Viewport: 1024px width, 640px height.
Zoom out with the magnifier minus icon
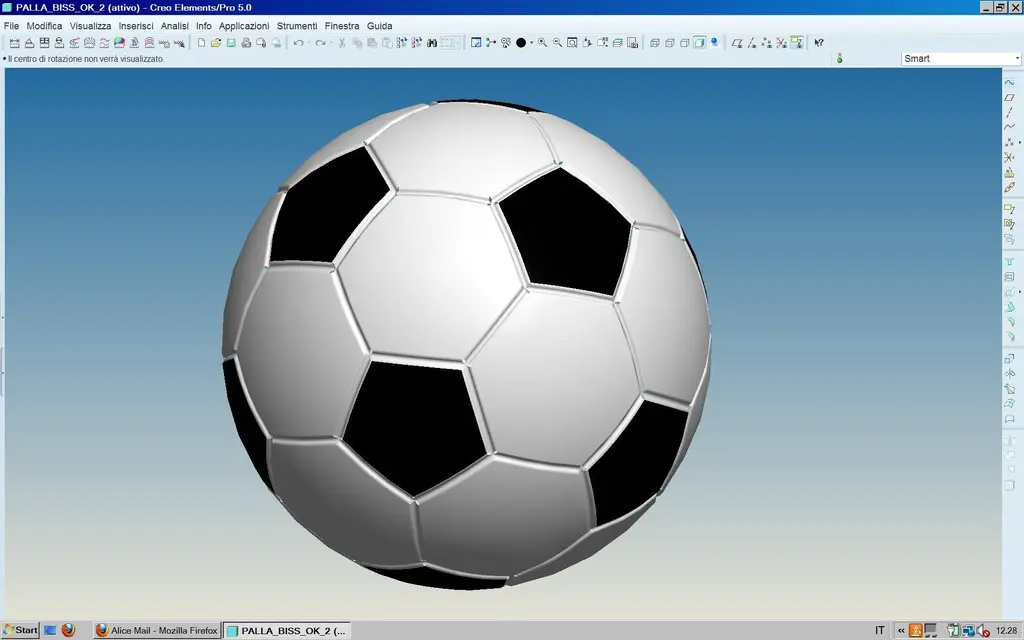click(x=557, y=43)
